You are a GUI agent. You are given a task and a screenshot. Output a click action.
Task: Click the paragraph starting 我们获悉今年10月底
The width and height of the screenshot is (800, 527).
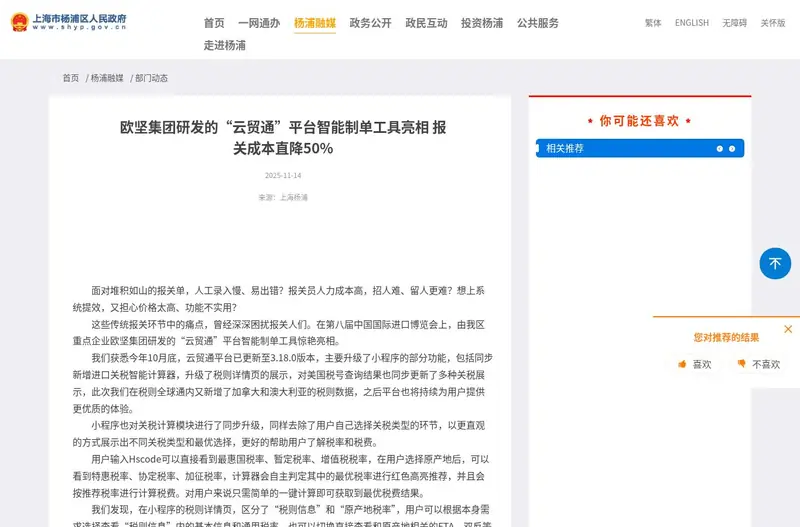(x=283, y=383)
